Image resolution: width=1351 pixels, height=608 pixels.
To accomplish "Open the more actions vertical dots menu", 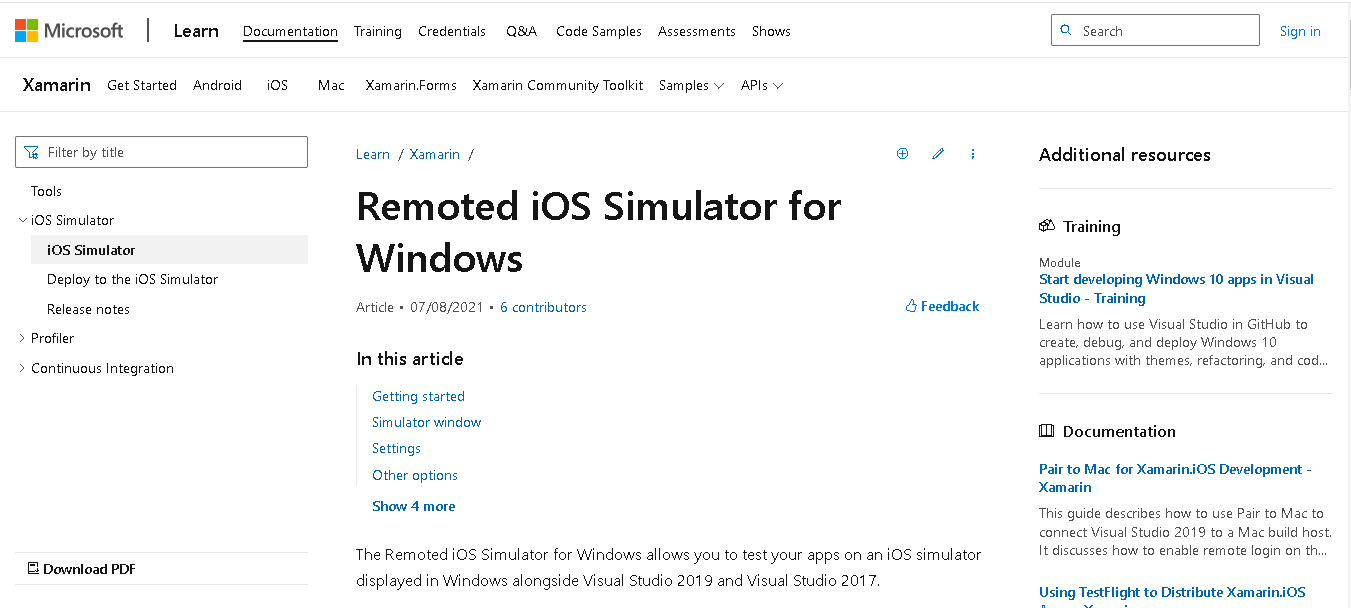I will coord(973,154).
